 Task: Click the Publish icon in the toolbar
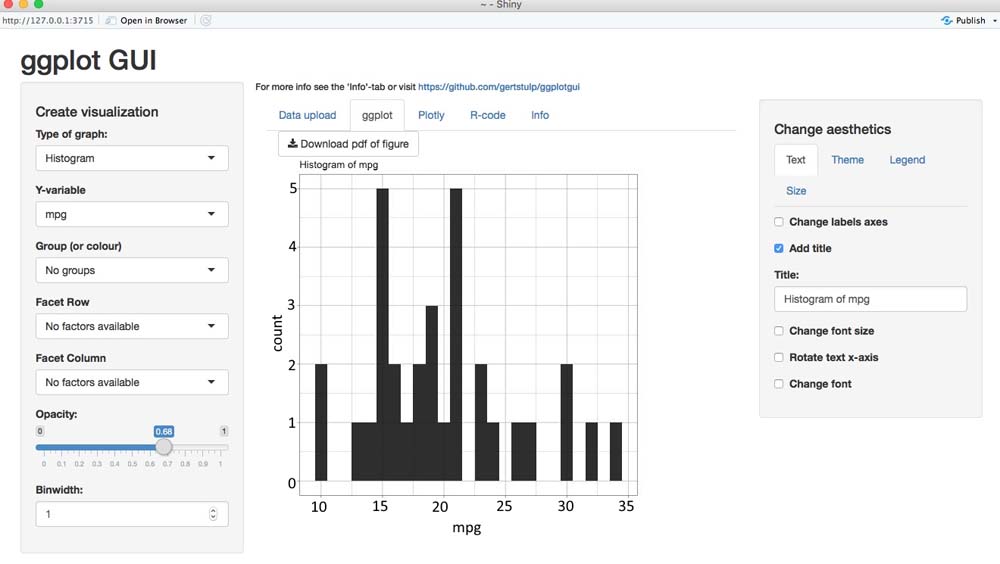tap(946, 20)
